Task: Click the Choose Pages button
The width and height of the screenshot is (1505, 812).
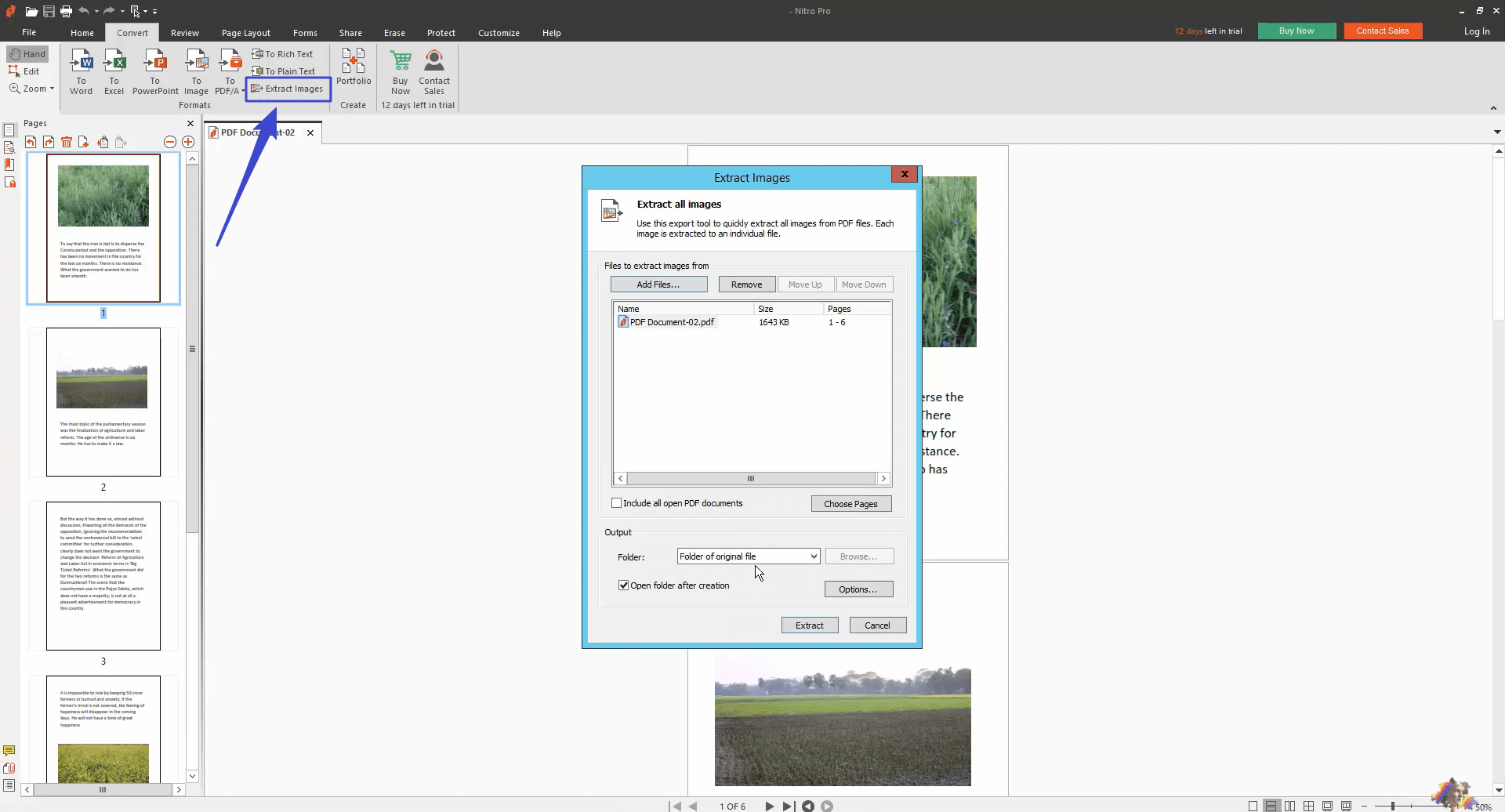Action: 851,503
